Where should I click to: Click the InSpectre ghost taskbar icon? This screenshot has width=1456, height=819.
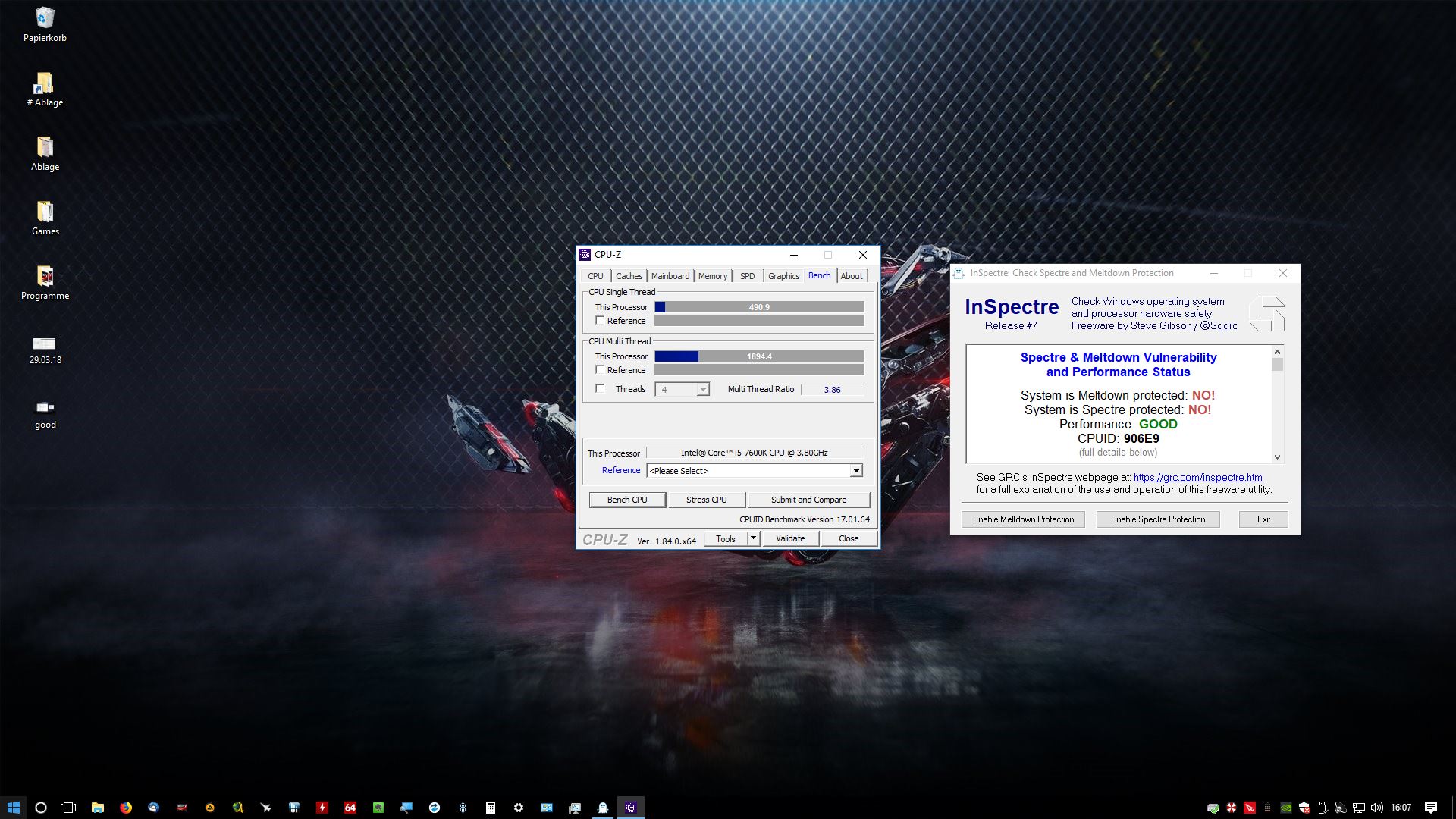point(603,808)
